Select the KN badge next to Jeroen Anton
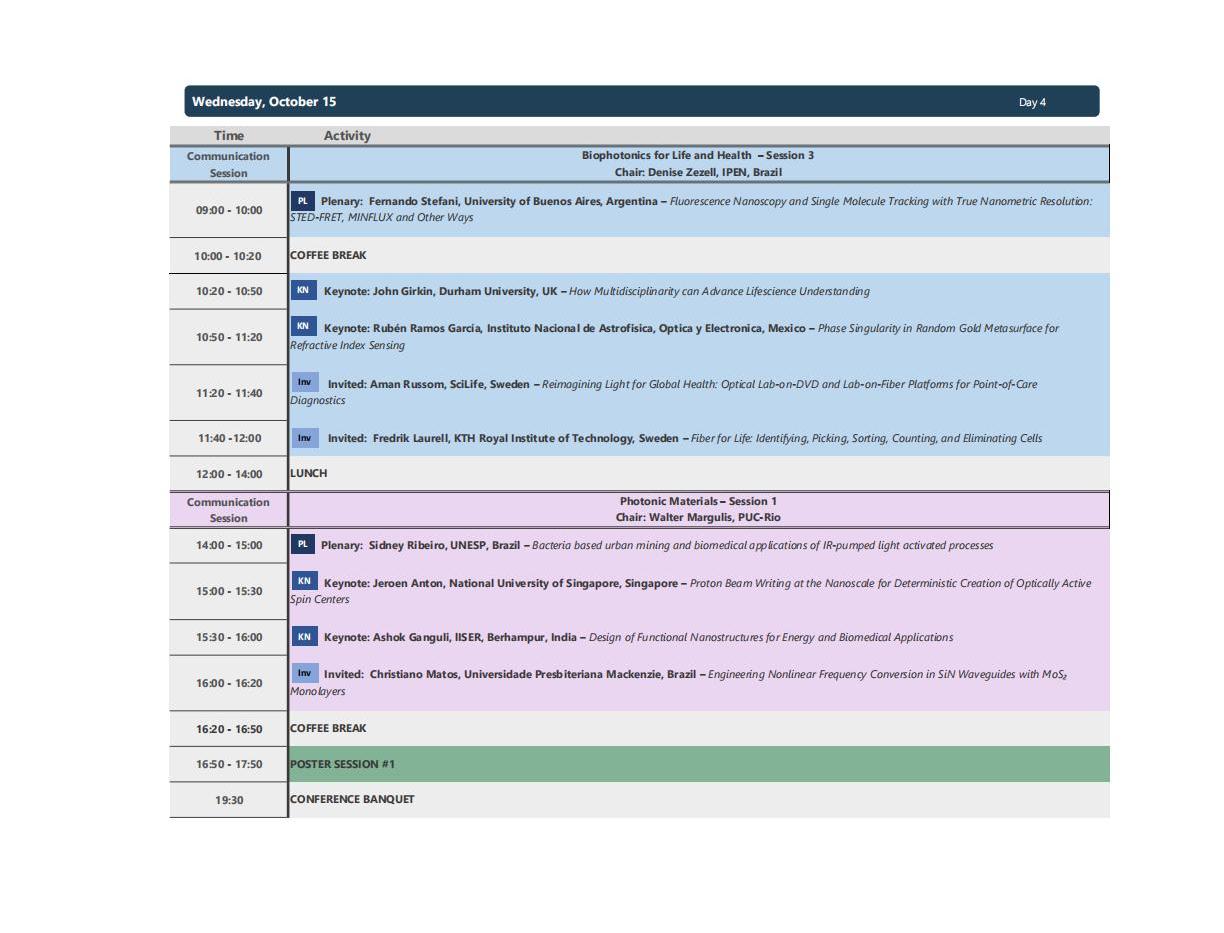Image resolution: width=1224 pixels, height=933 pixels. tap(304, 582)
